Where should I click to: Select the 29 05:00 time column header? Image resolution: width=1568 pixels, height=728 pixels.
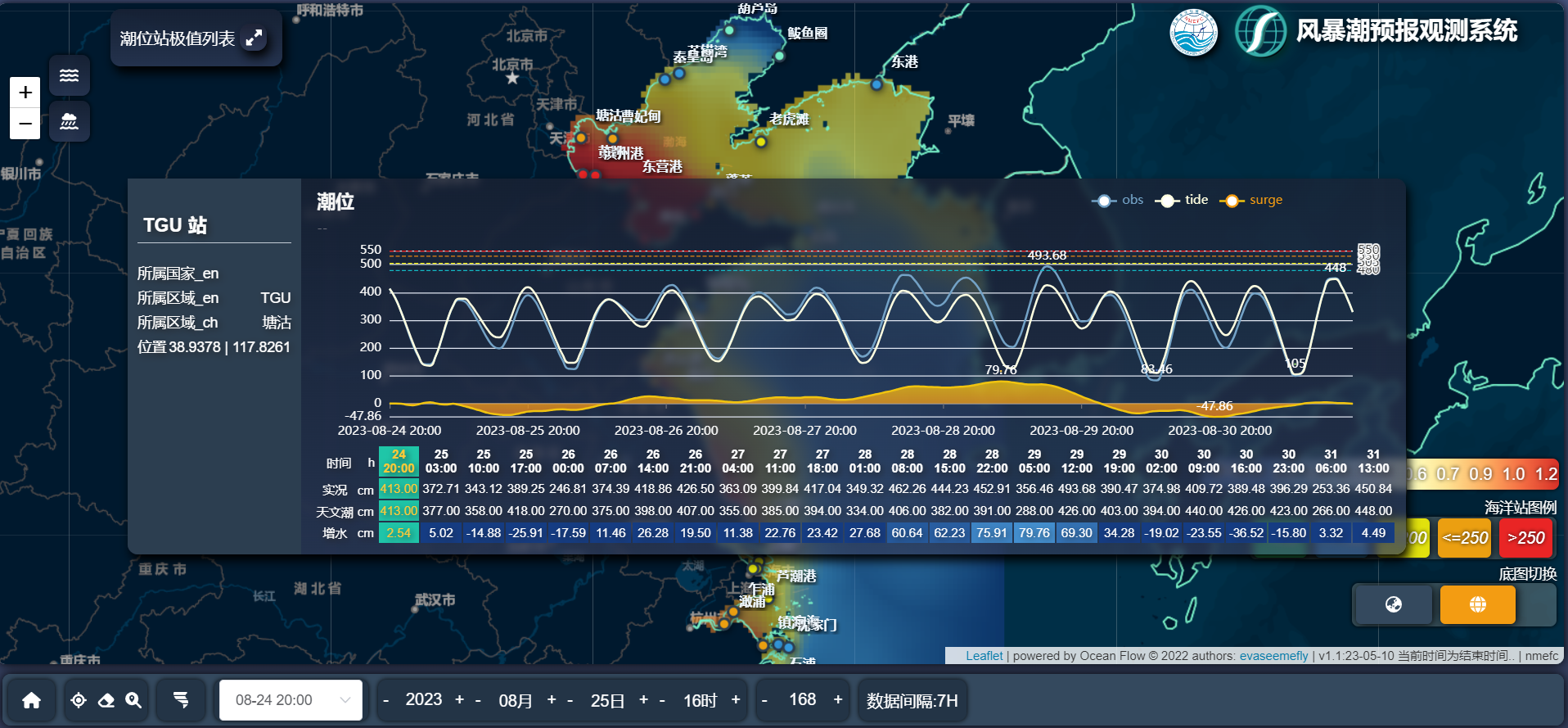(x=1034, y=461)
